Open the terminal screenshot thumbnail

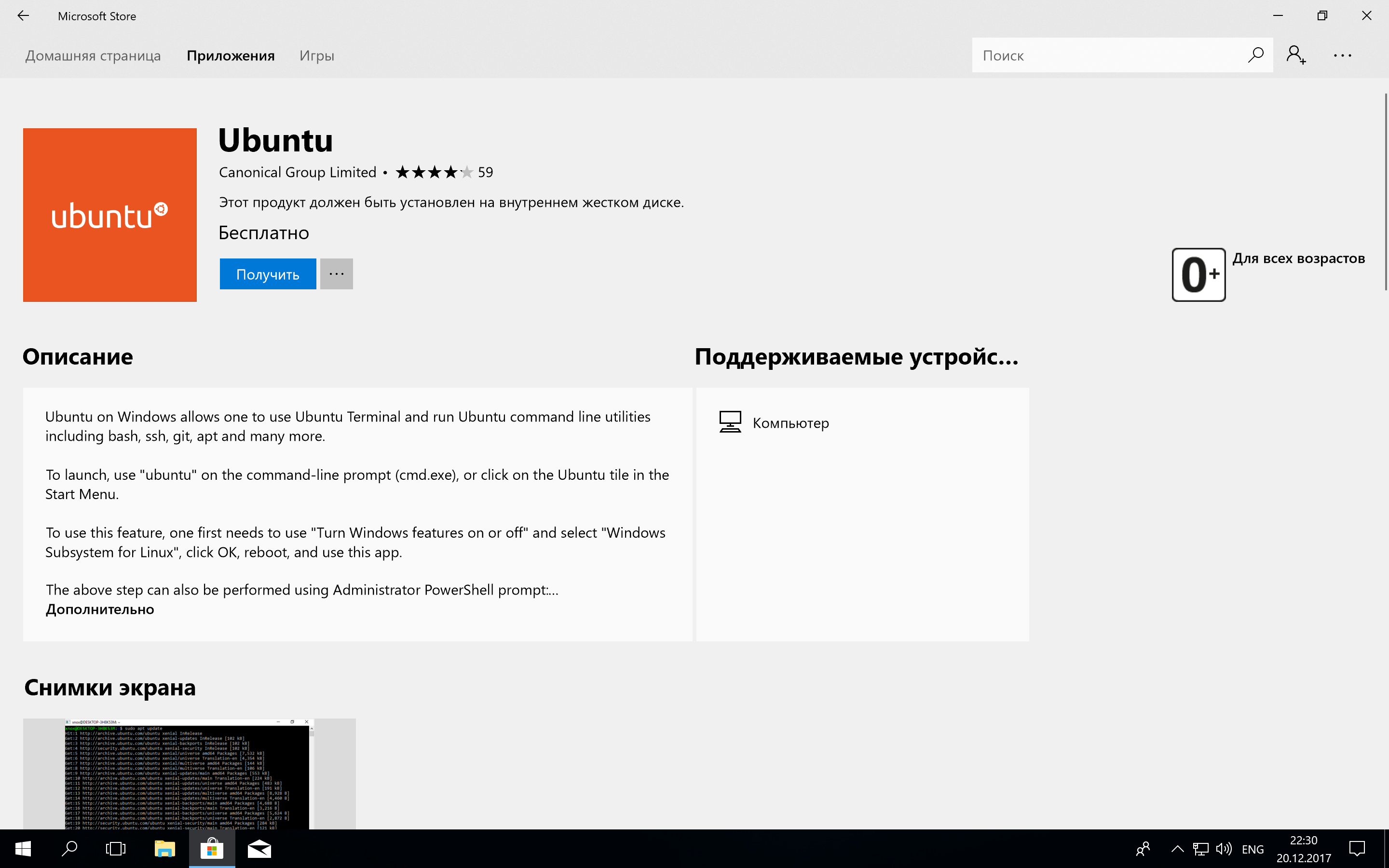coord(190,773)
